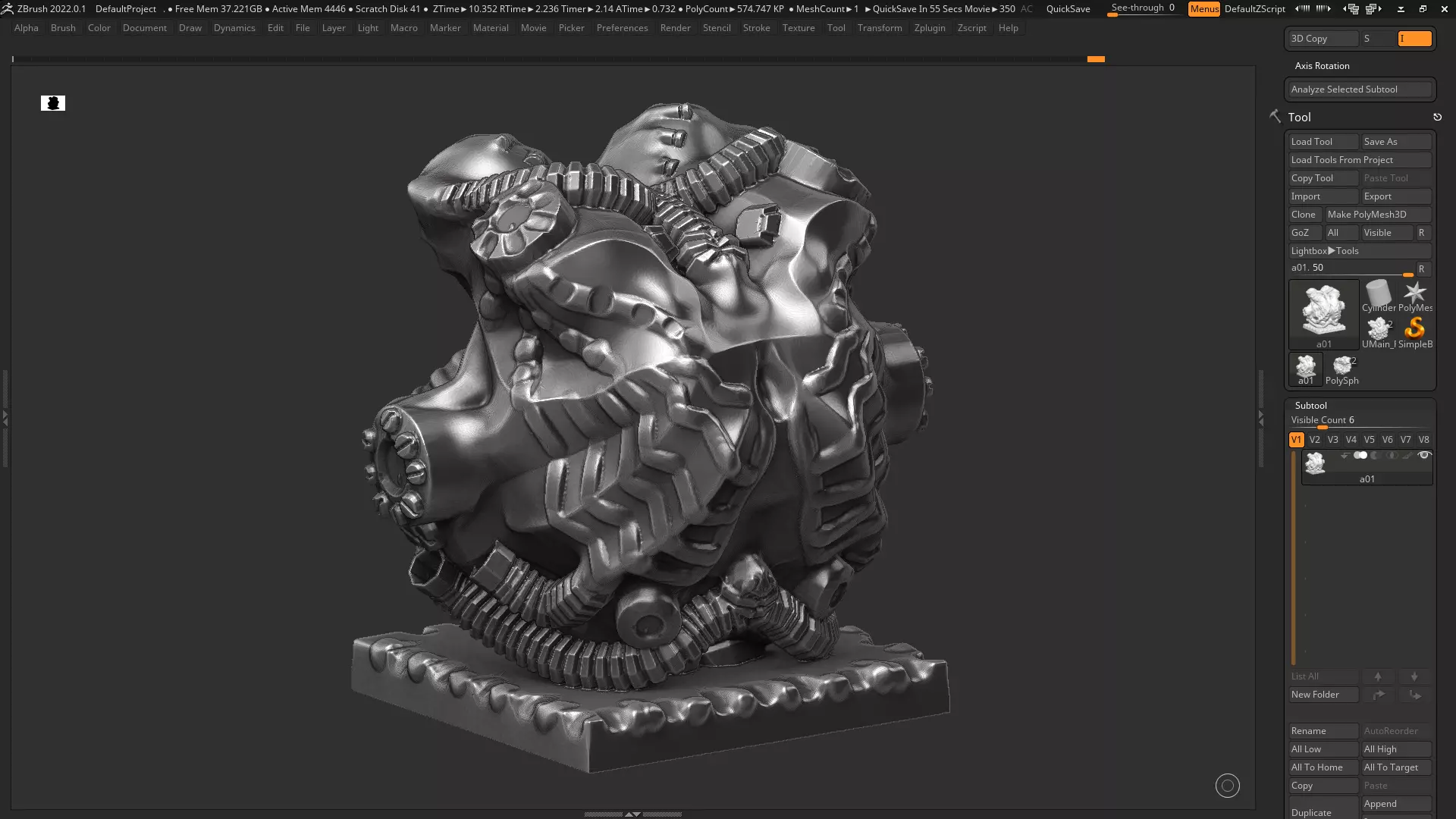Select the UMain tool icon
This screenshot has height=819, width=1456.
(x=1379, y=332)
